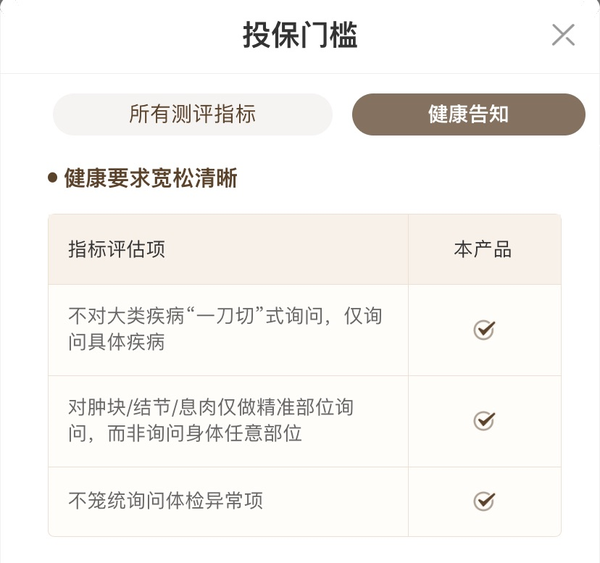Click the 仅询问具体疾病 line of text
Screen dimensions: 600x563
pyautogui.click(x=117, y=342)
